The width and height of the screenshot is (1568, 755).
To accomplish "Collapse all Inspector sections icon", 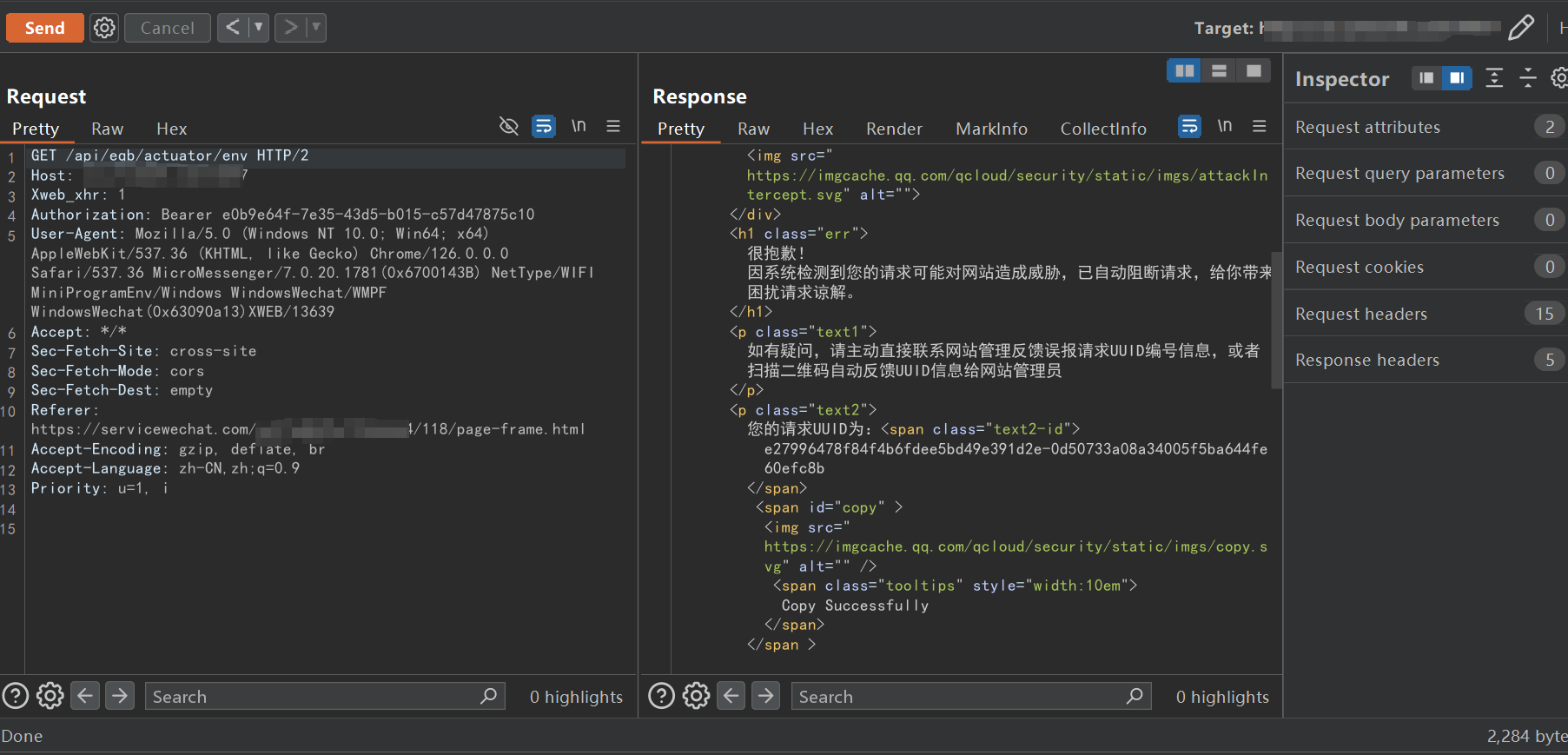I will tap(1528, 78).
